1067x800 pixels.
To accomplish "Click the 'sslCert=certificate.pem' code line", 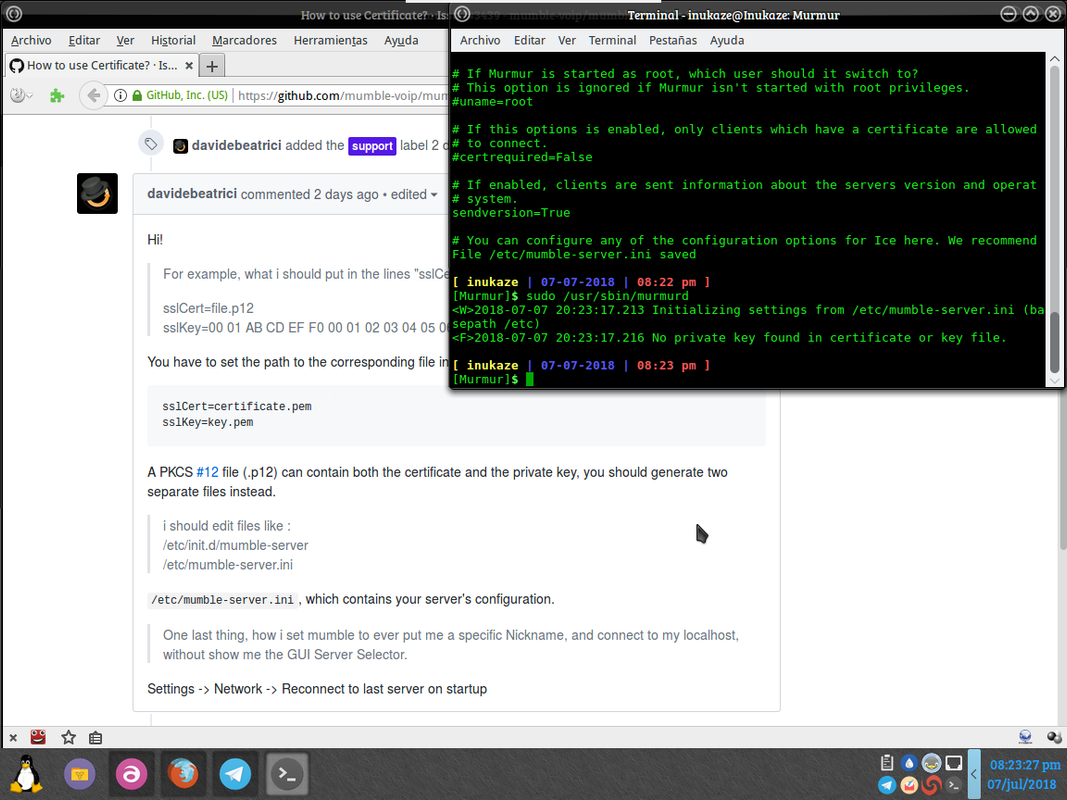I will point(237,406).
